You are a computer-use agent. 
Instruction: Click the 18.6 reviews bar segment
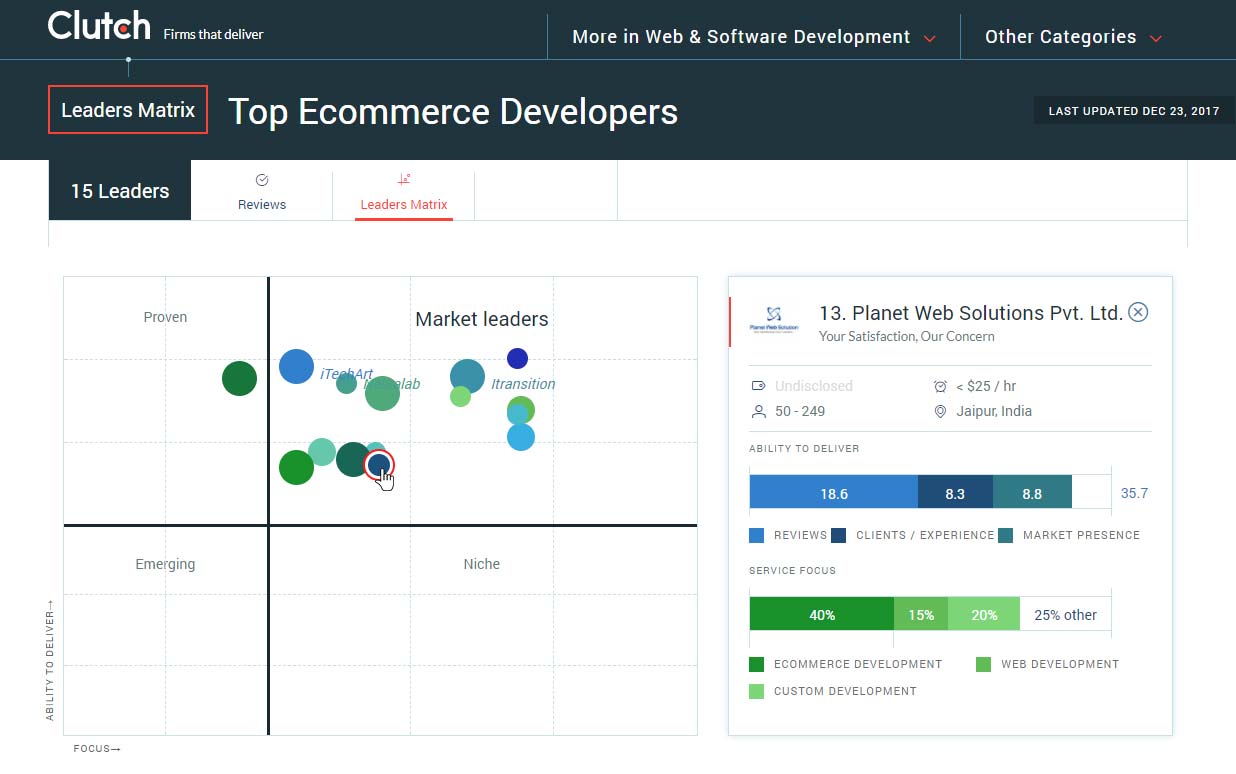(833, 493)
